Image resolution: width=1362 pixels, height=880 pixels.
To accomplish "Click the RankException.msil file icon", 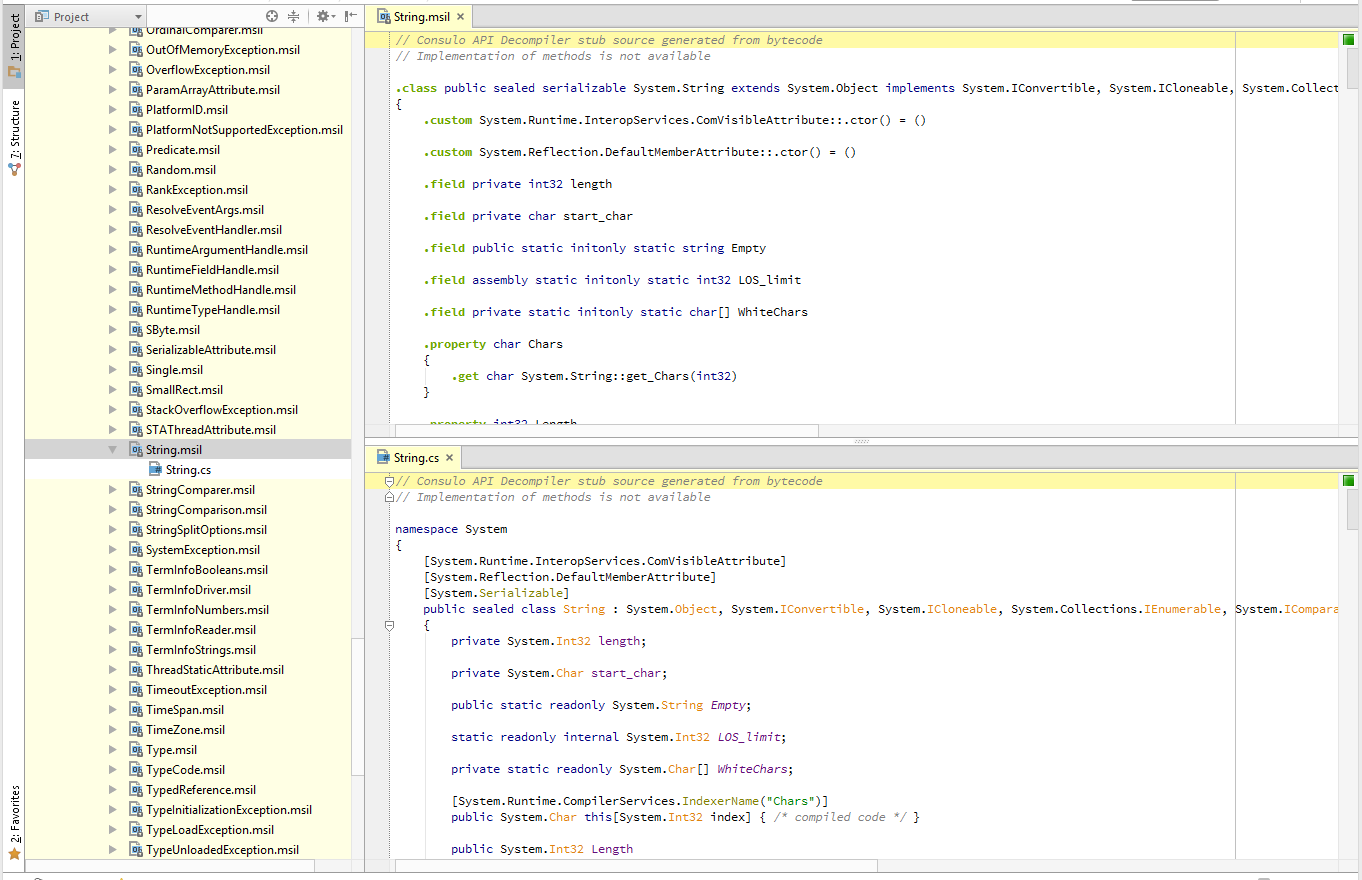I will tap(137, 190).
